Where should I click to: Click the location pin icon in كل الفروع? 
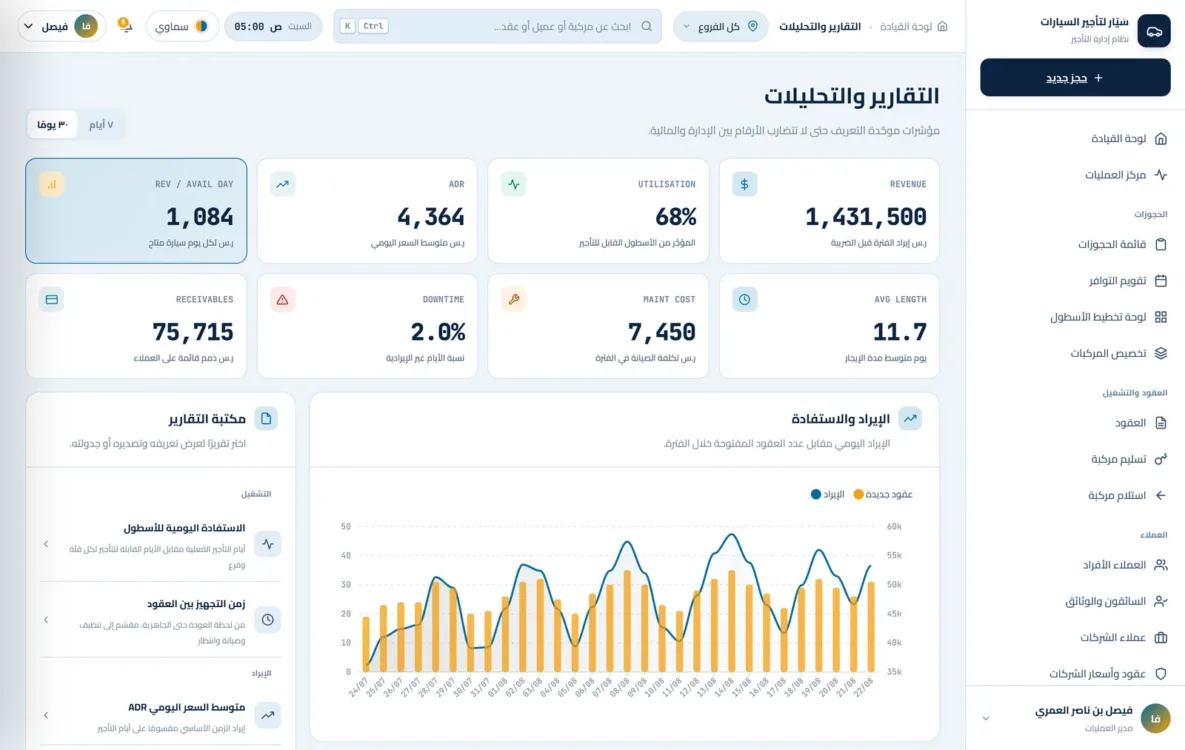coord(753,26)
